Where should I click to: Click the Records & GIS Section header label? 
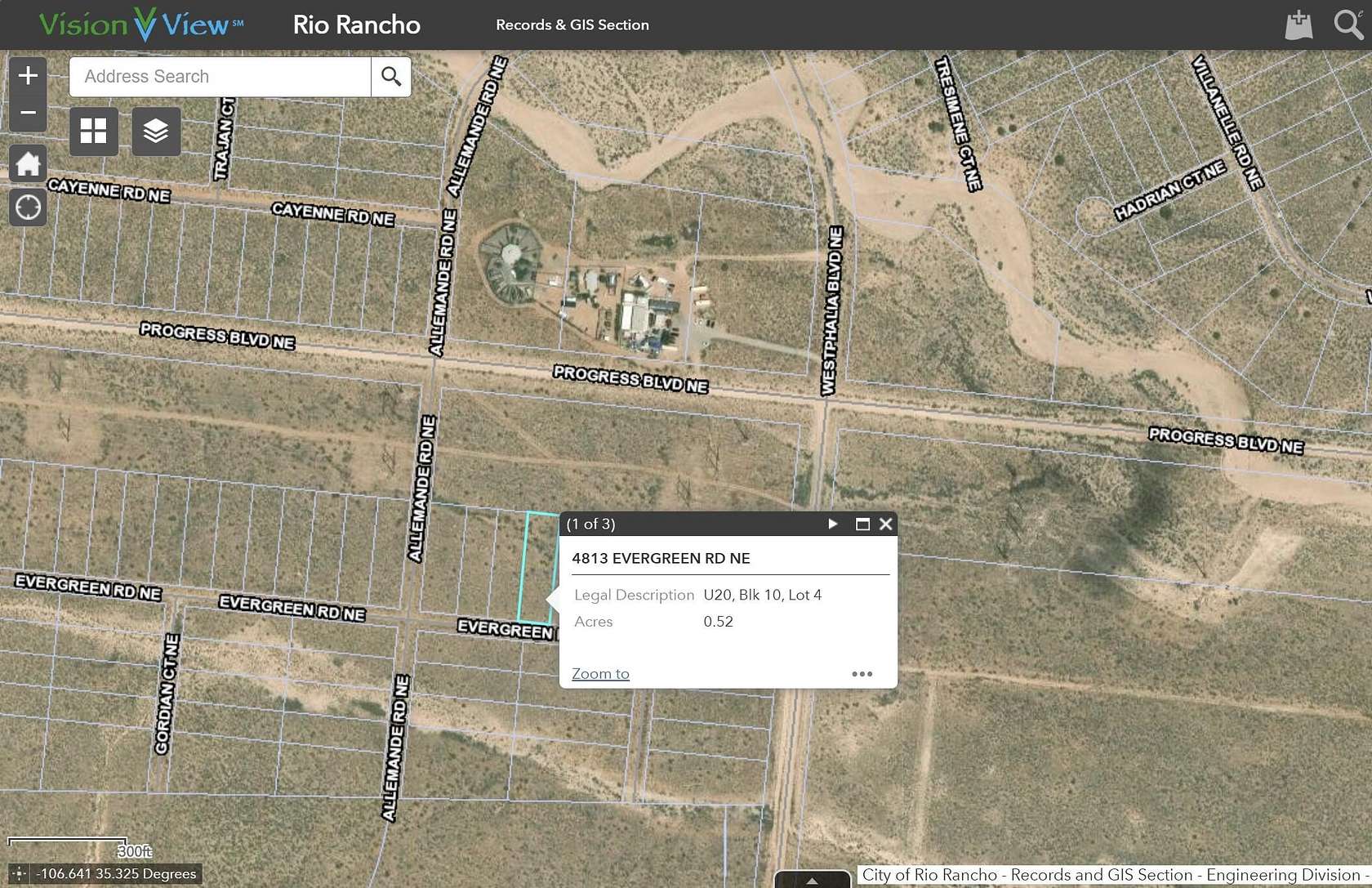[x=572, y=25]
